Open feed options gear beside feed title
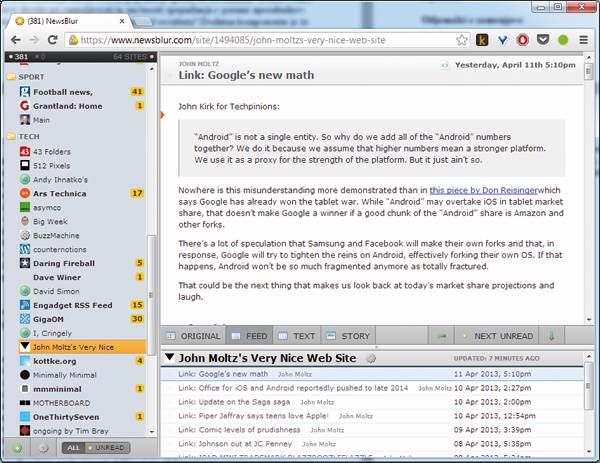600x463 pixels. [x=370, y=359]
